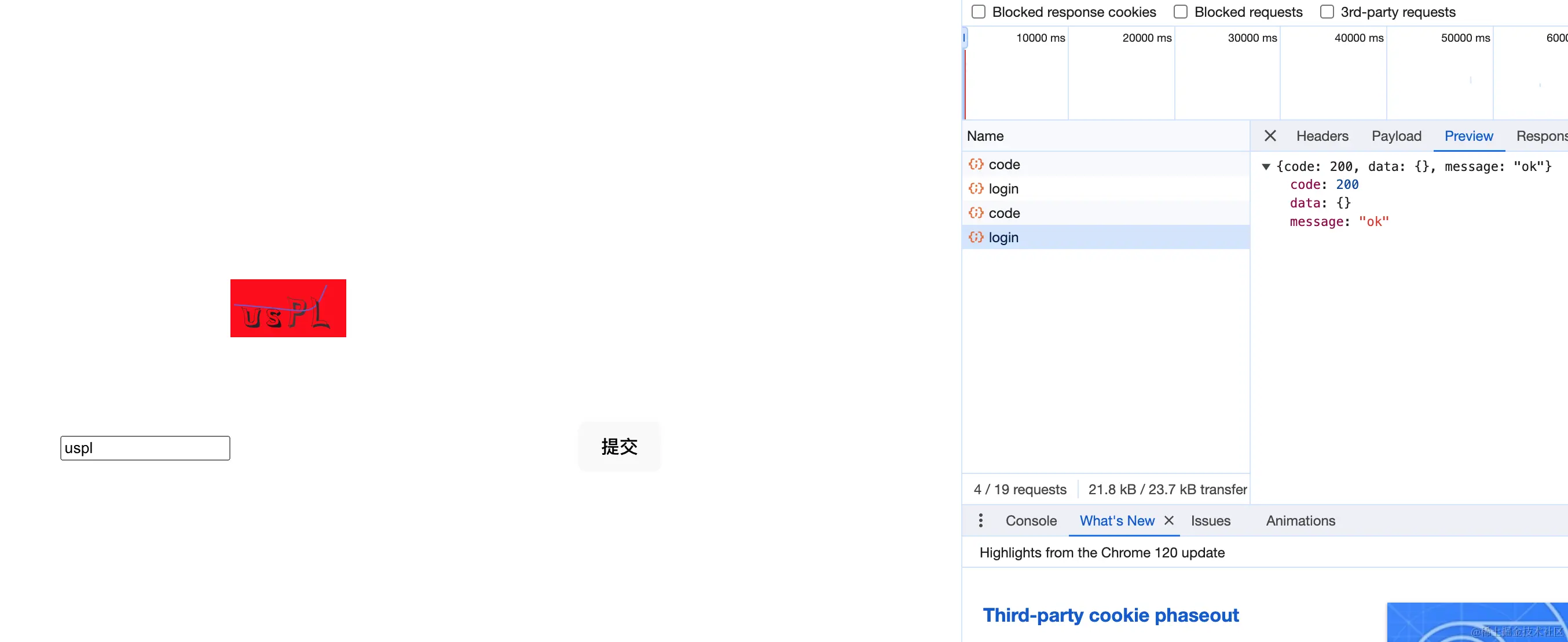The width and height of the screenshot is (1568, 642).
Task: Switch to the Headers tab
Action: tap(1322, 136)
